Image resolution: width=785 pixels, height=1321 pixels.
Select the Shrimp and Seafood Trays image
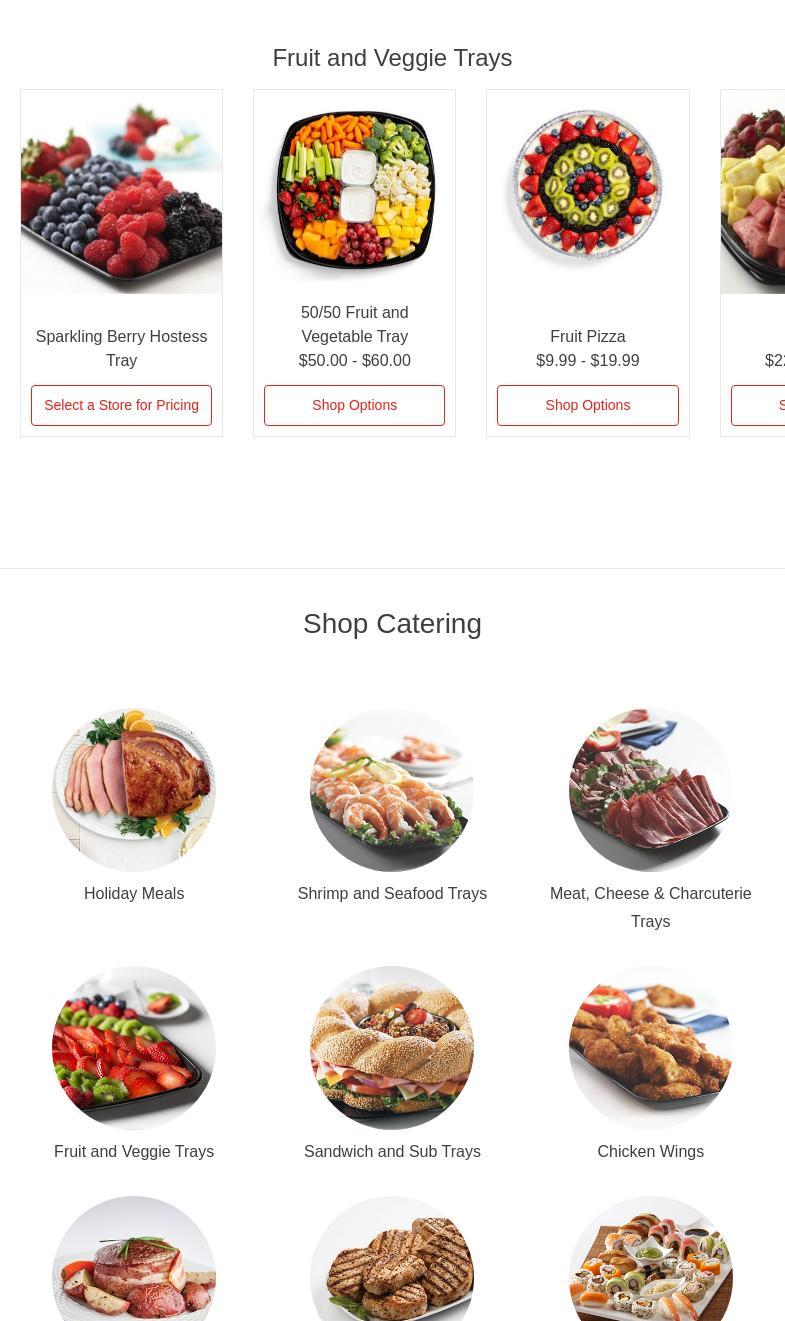click(x=392, y=790)
